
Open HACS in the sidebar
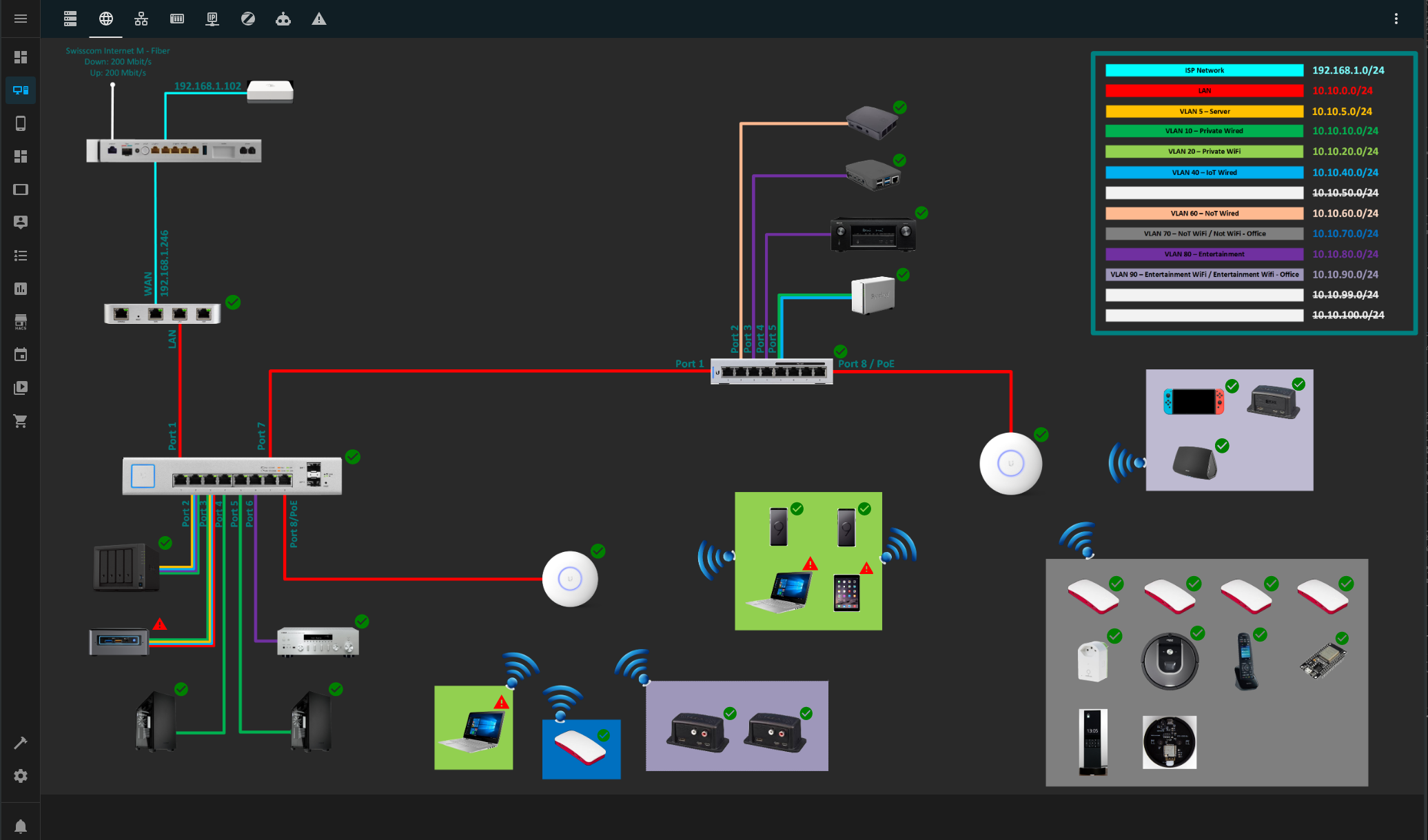tap(21, 322)
